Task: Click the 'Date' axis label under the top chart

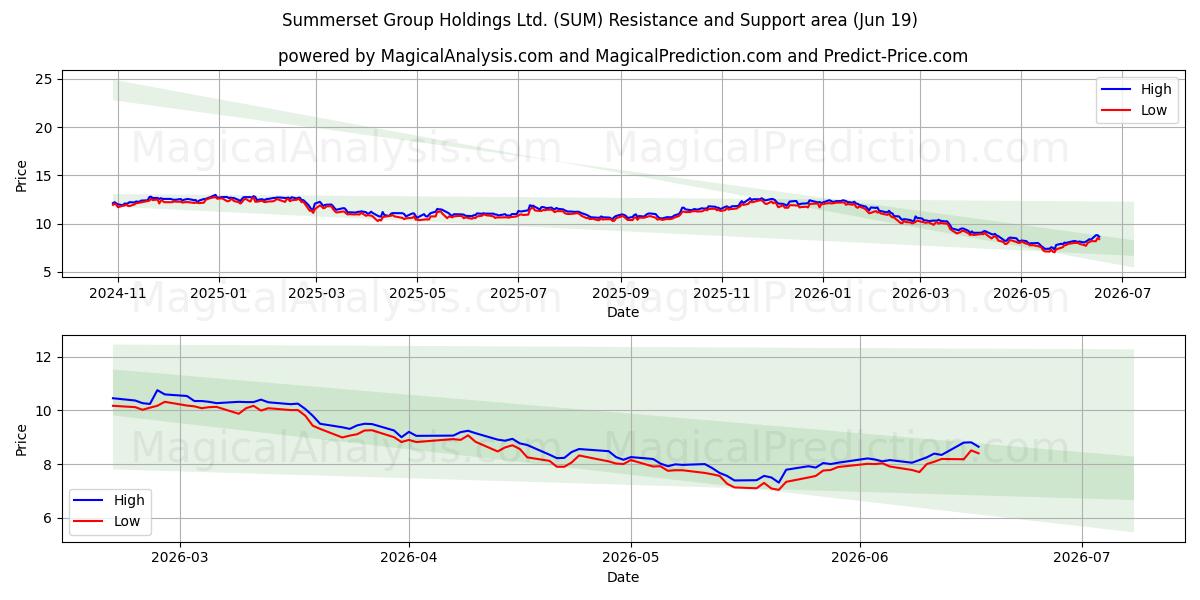Action: click(623, 313)
